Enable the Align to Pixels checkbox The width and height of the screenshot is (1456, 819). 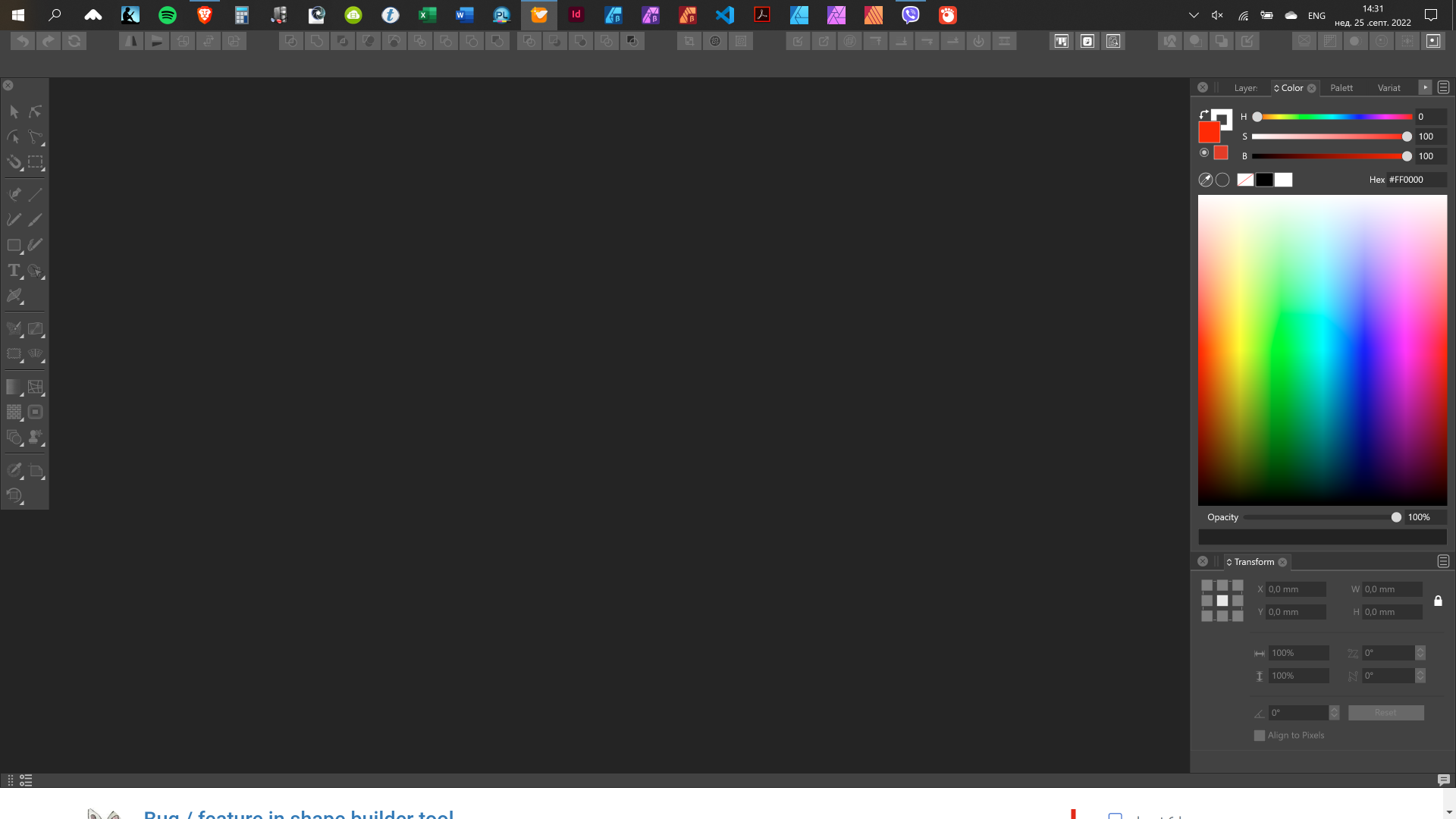click(1260, 736)
